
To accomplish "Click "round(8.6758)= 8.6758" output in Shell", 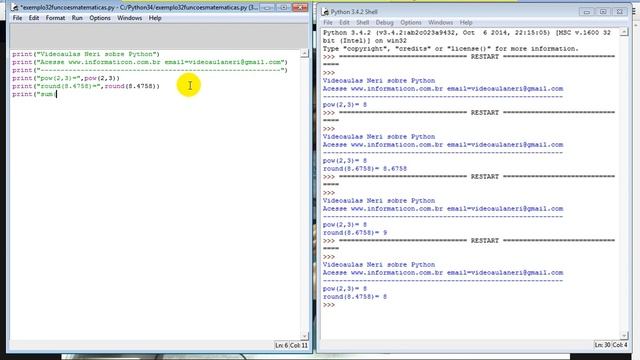I will pos(364,169).
